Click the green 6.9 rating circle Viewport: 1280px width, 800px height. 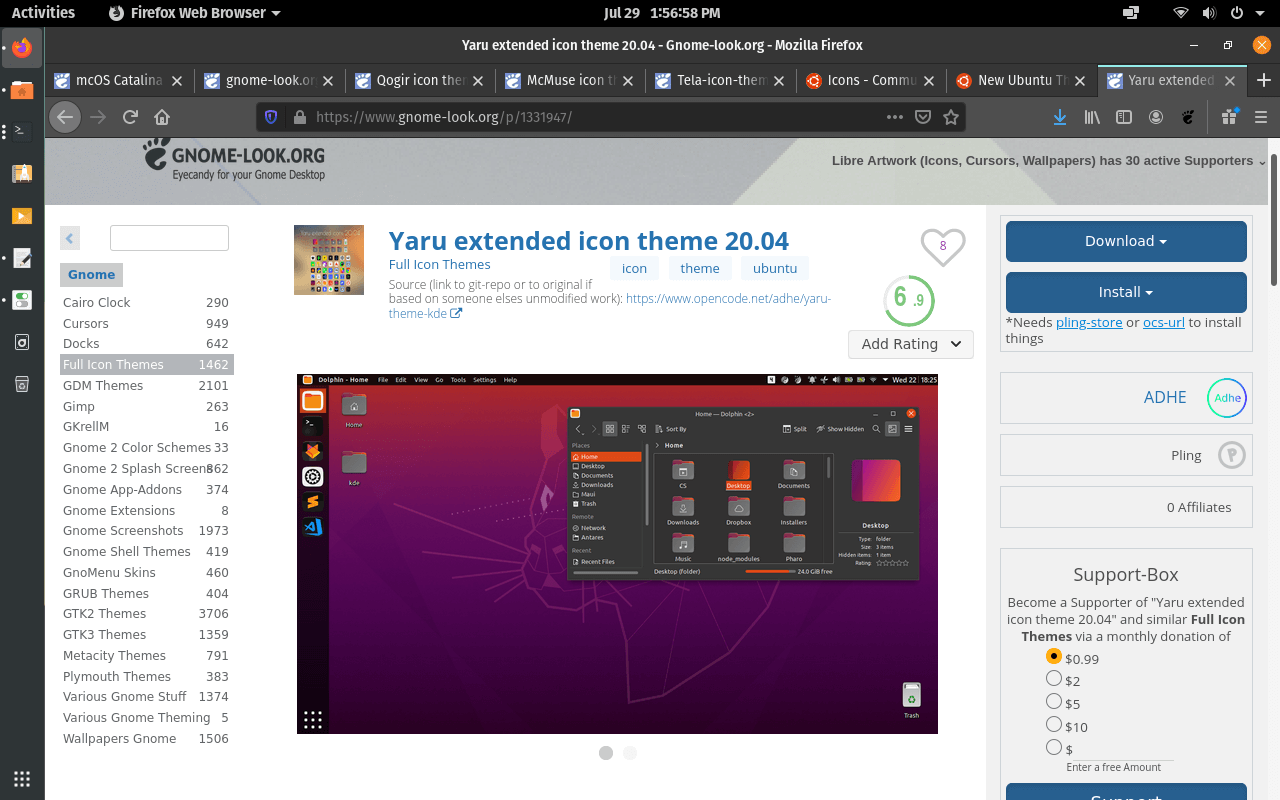pos(908,300)
